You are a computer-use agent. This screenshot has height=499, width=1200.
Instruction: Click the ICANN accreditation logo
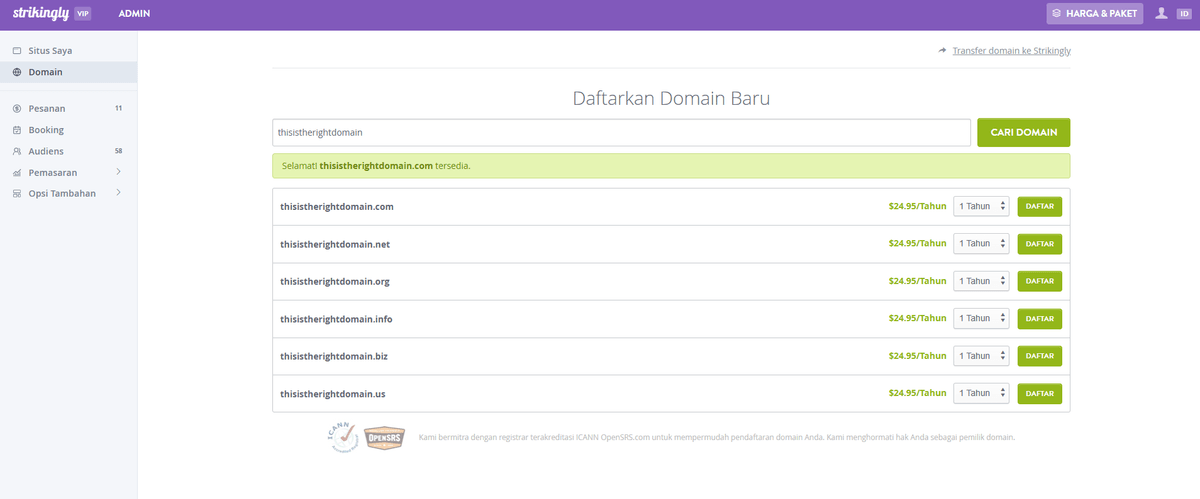pos(342,437)
